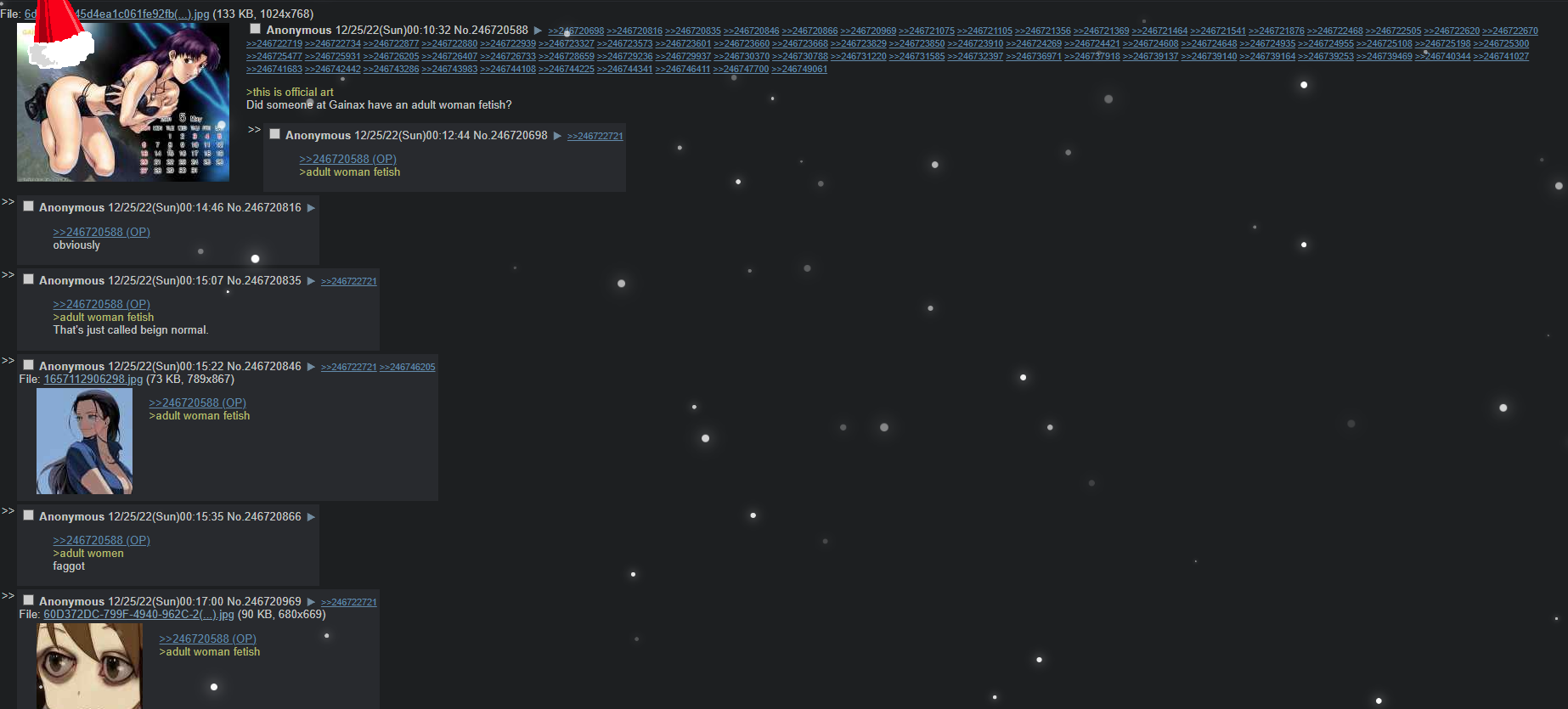1568x709 pixels.
Task: Open OP backlink >>246721075
Action: click(x=927, y=31)
